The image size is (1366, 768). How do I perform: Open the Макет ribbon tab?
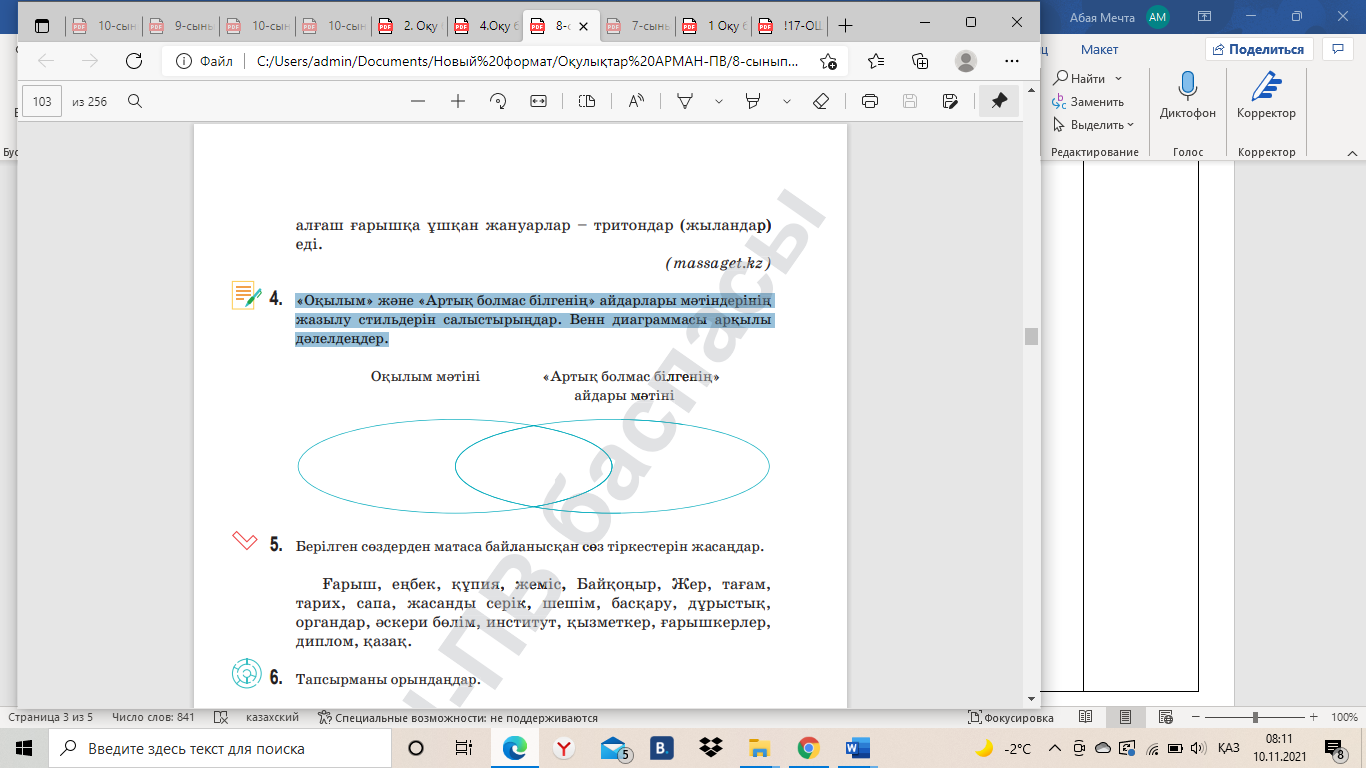tap(1099, 49)
